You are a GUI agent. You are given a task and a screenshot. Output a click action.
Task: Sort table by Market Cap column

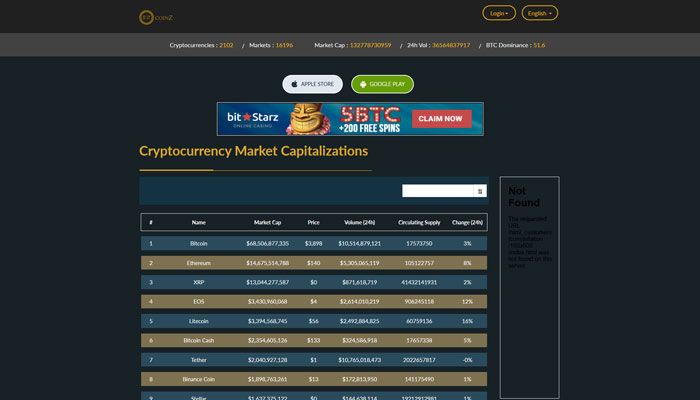pyautogui.click(x=267, y=222)
